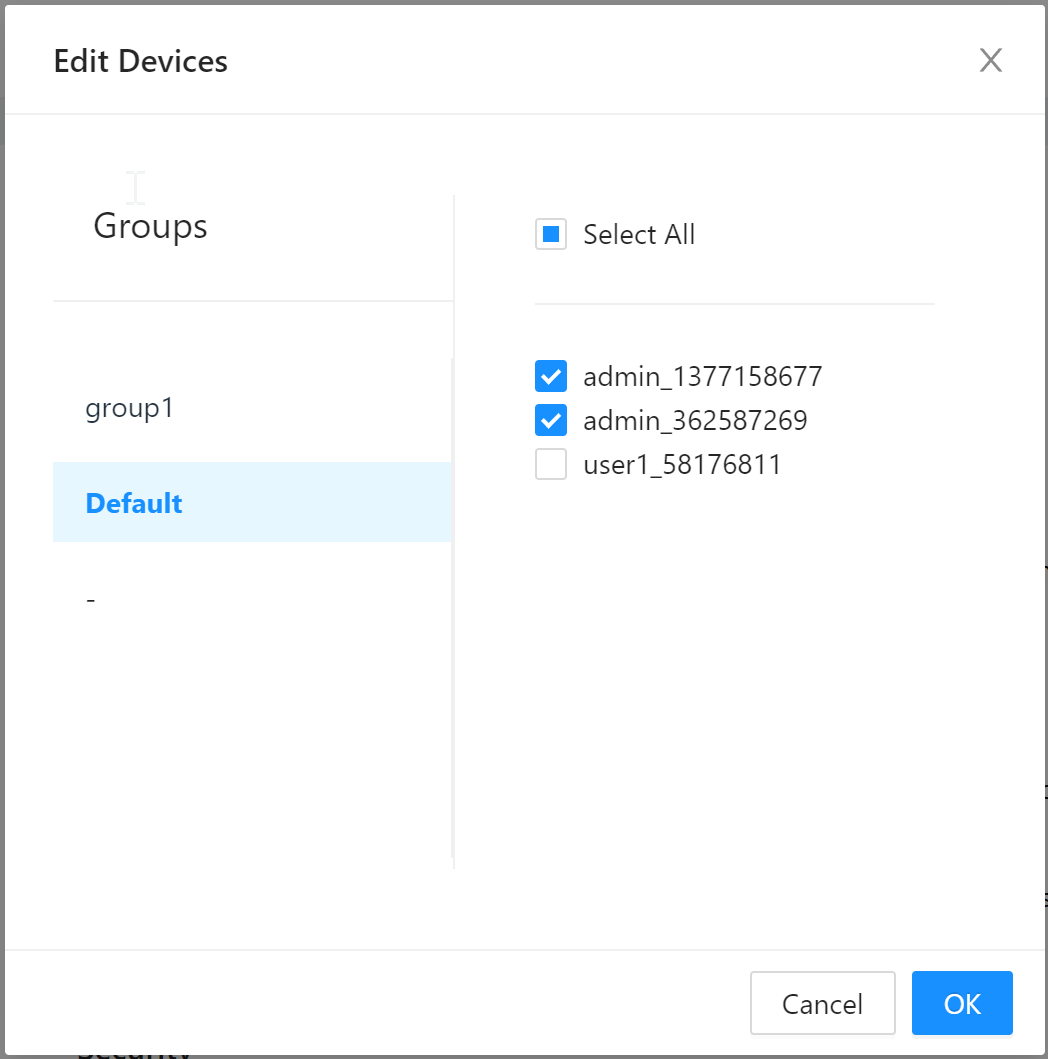Uncheck the admin_362587269 device checkbox
This screenshot has width=1048, height=1059.
click(x=551, y=420)
